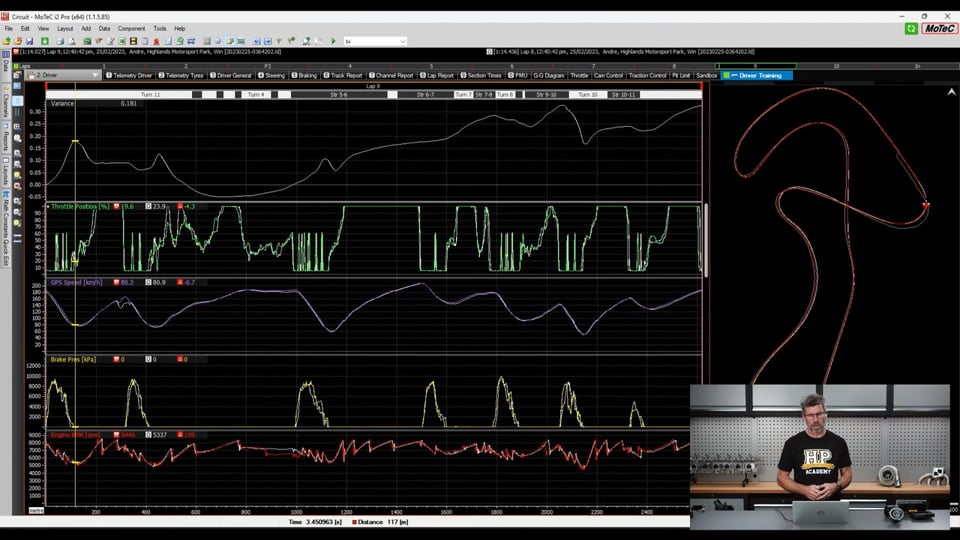960x540 pixels.
Task: Switch to the Pit Limit worksheet tab
Action: tap(681, 75)
